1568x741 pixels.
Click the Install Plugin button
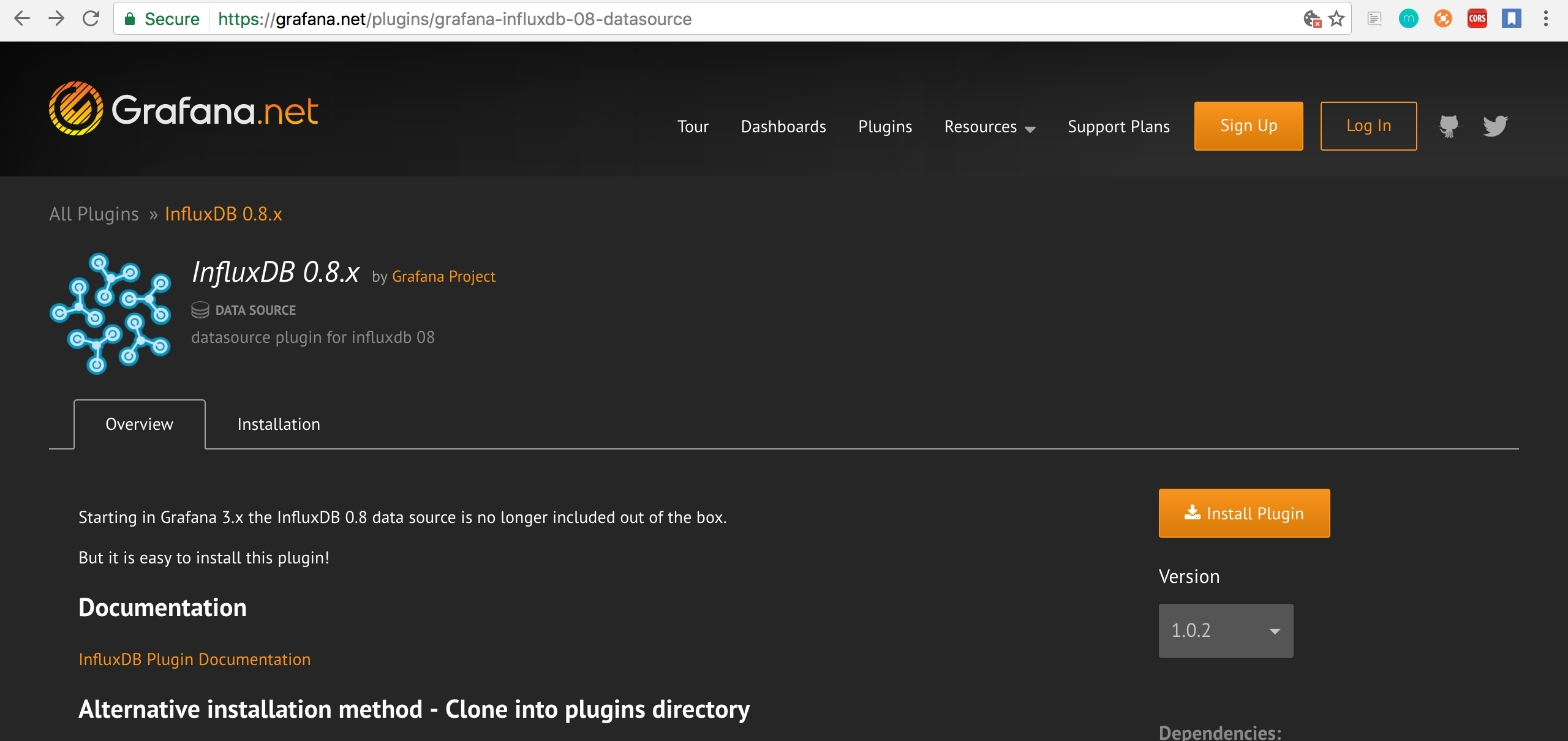click(1244, 513)
